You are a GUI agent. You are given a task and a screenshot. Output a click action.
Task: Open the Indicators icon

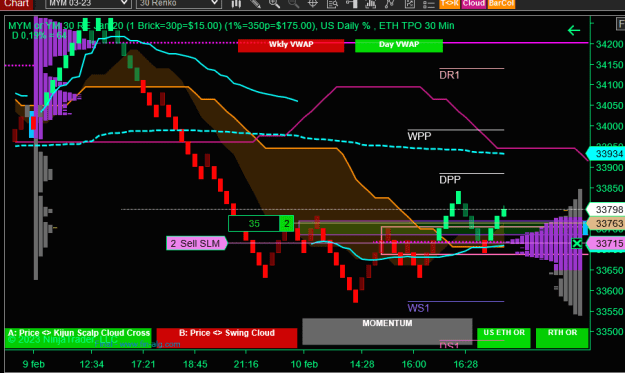(x=390, y=4)
